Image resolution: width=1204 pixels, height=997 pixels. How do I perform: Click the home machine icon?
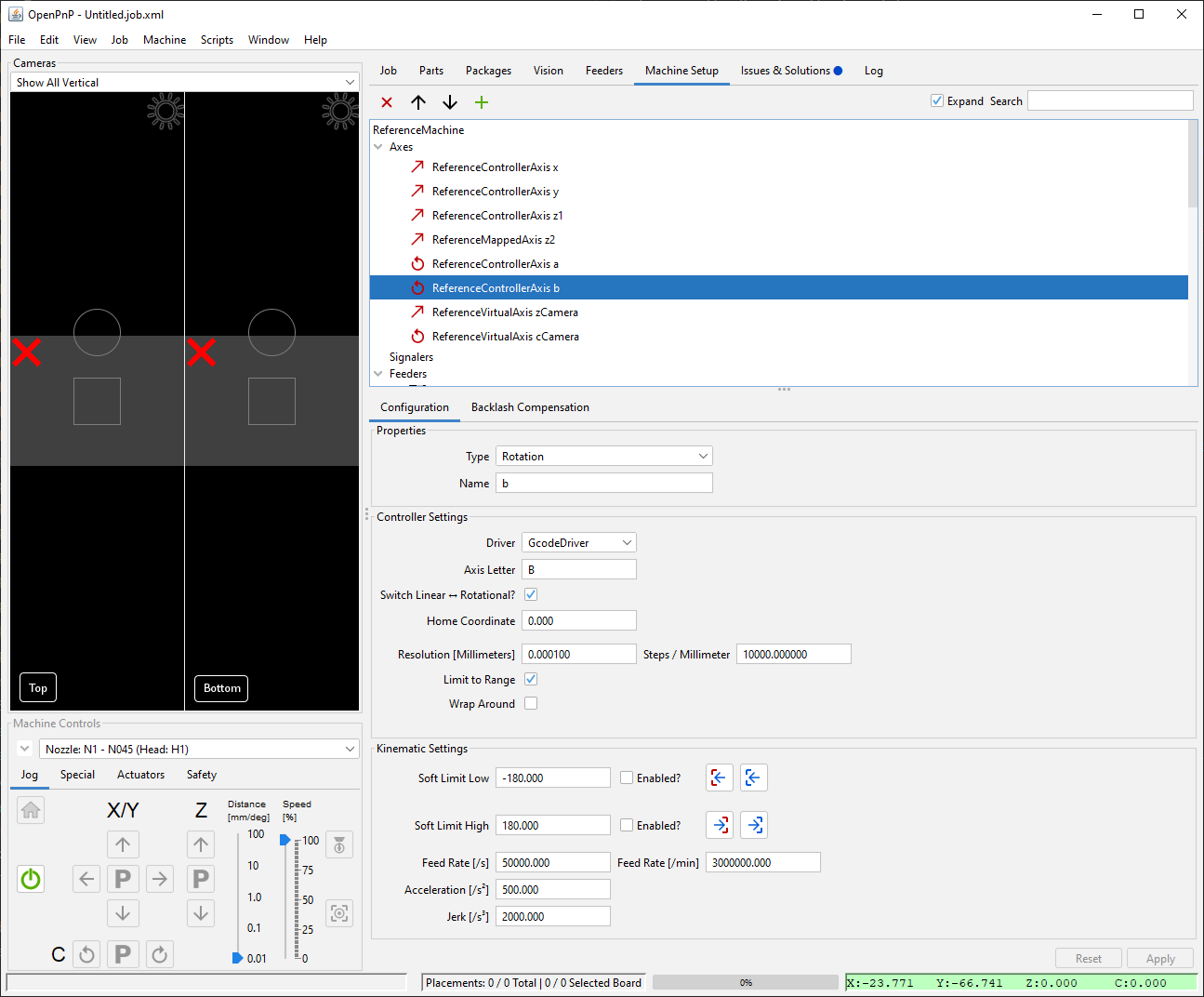(x=31, y=810)
